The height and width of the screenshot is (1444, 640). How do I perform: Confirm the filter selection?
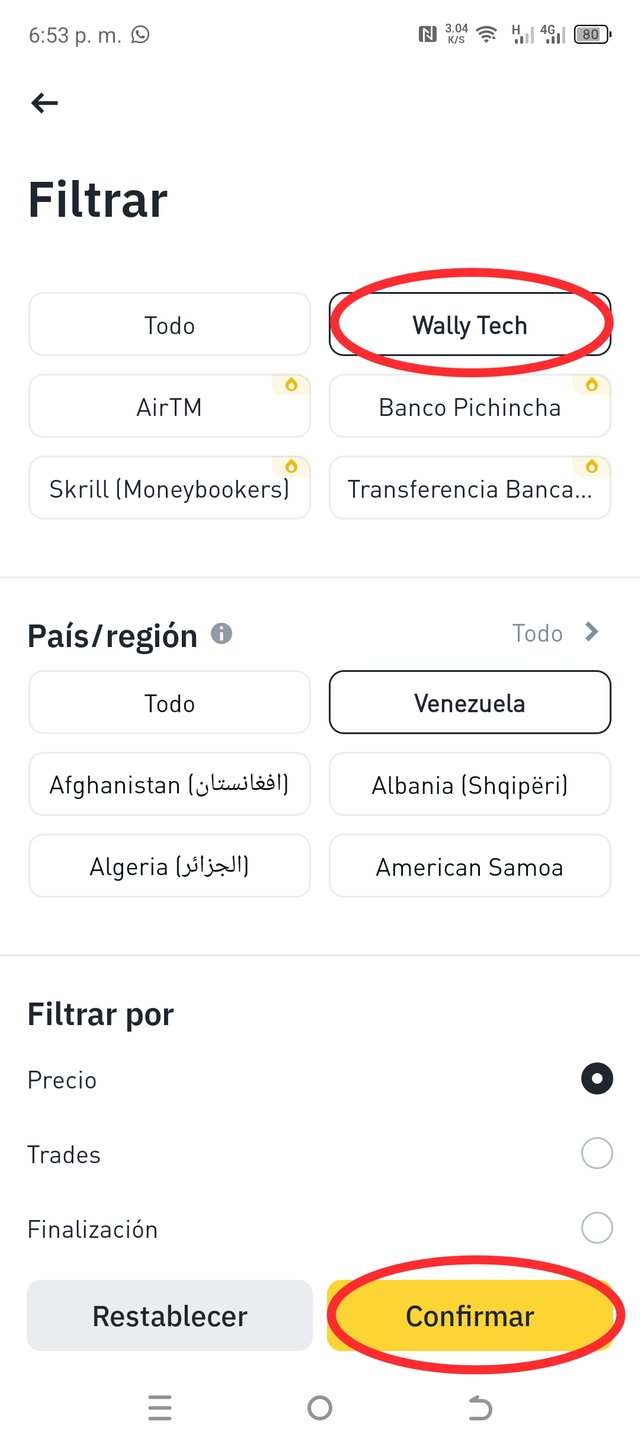click(x=470, y=1316)
